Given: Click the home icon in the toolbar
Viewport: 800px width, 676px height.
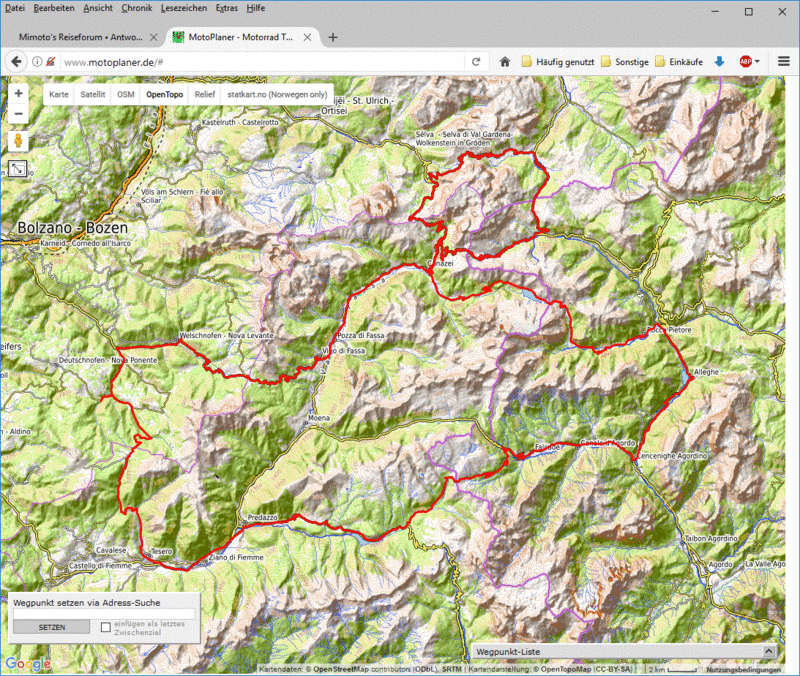Looking at the screenshot, I should point(505,60).
